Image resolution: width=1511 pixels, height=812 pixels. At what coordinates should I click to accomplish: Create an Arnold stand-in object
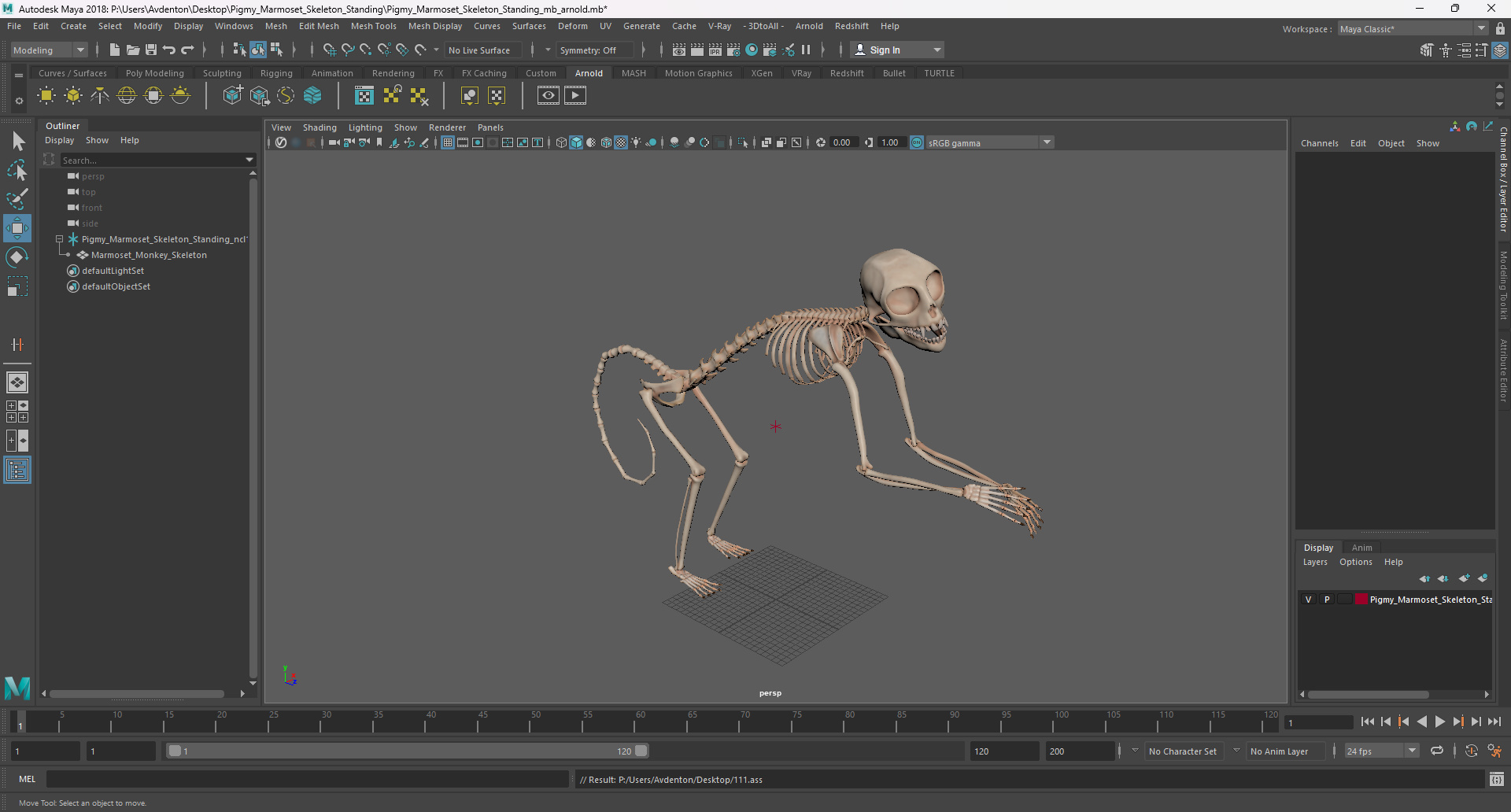tap(232, 96)
